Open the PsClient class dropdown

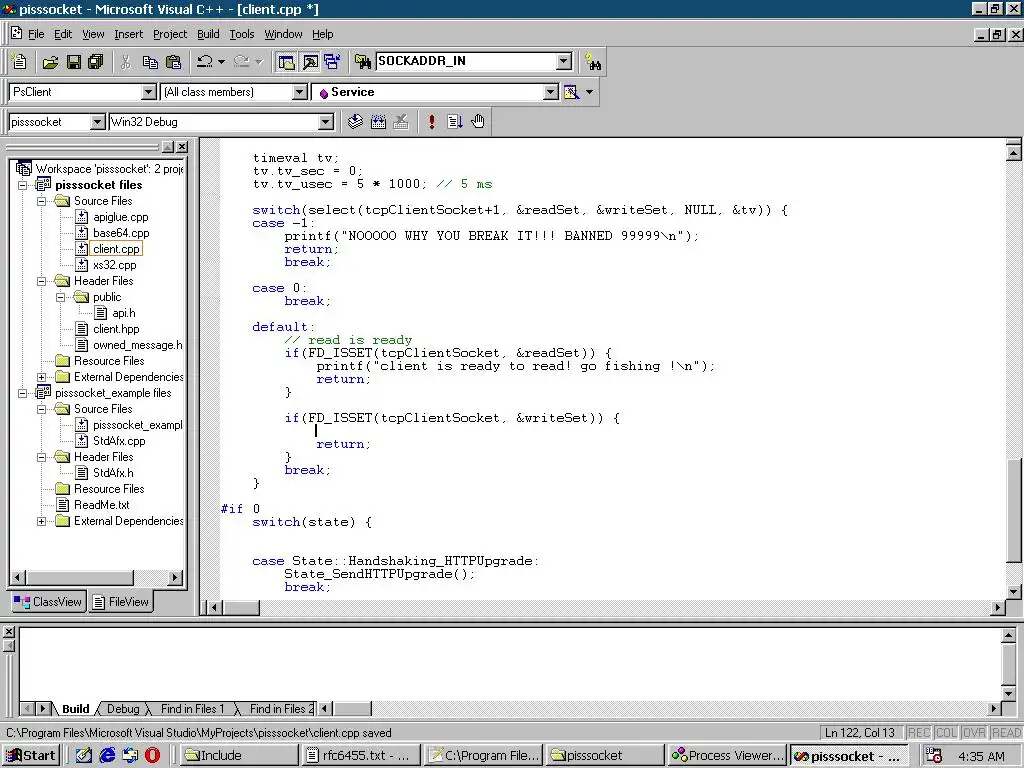pos(149,92)
